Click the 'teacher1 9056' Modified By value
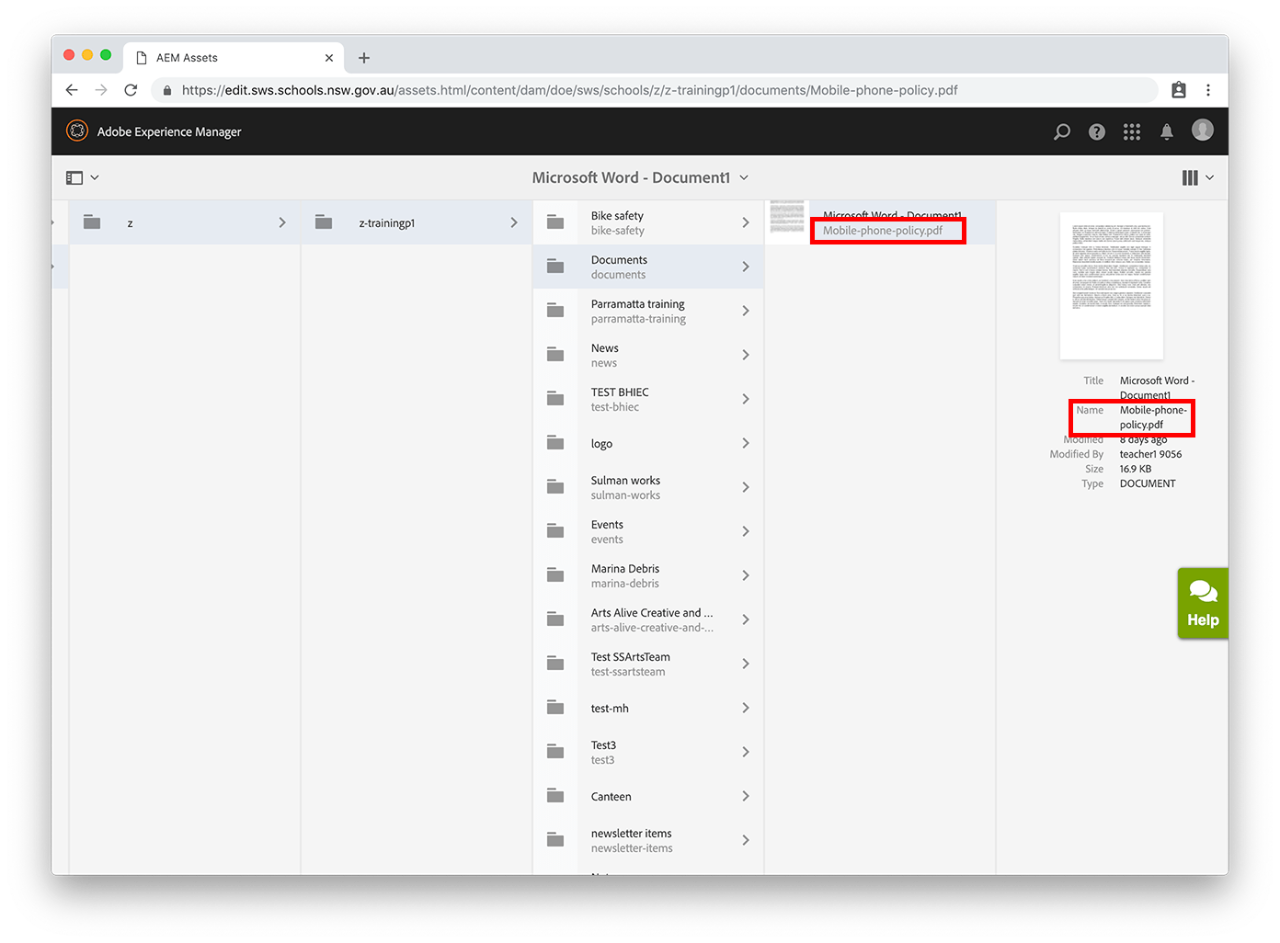The height and width of the screenshot is (943, 1280). click(1151, 454)
